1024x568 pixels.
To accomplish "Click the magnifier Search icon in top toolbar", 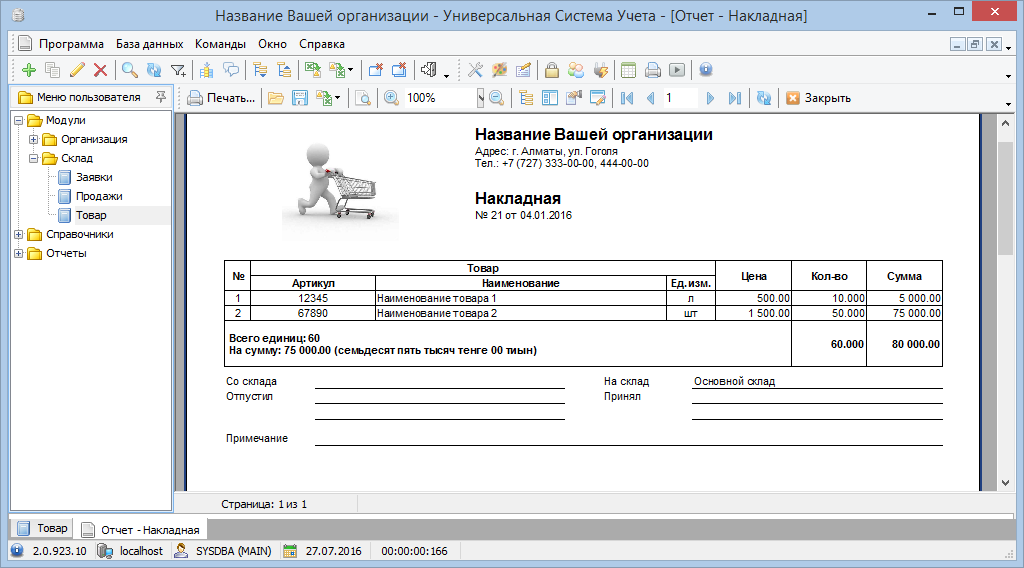I will coord(129,70).
